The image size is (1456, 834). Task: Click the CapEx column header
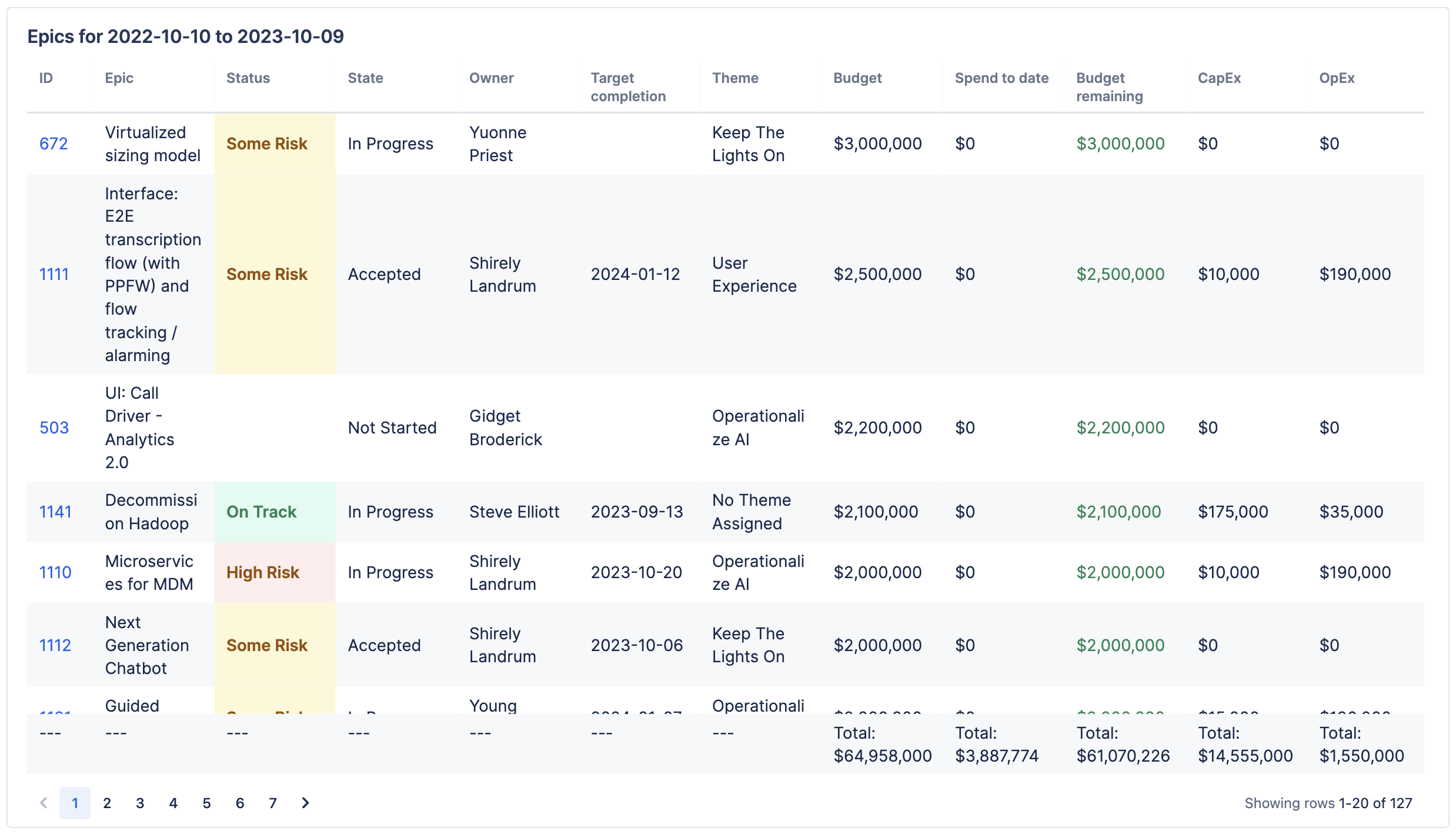(x=1219, y=78)
